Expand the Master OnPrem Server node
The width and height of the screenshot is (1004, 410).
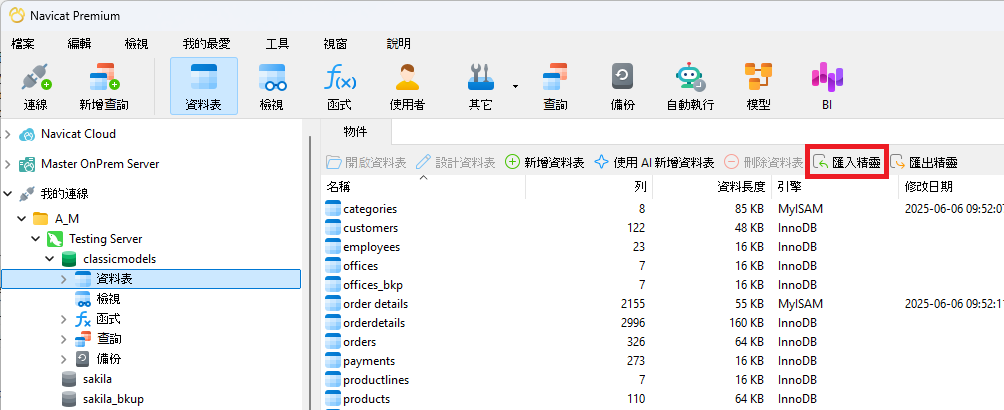pos(8,164)
